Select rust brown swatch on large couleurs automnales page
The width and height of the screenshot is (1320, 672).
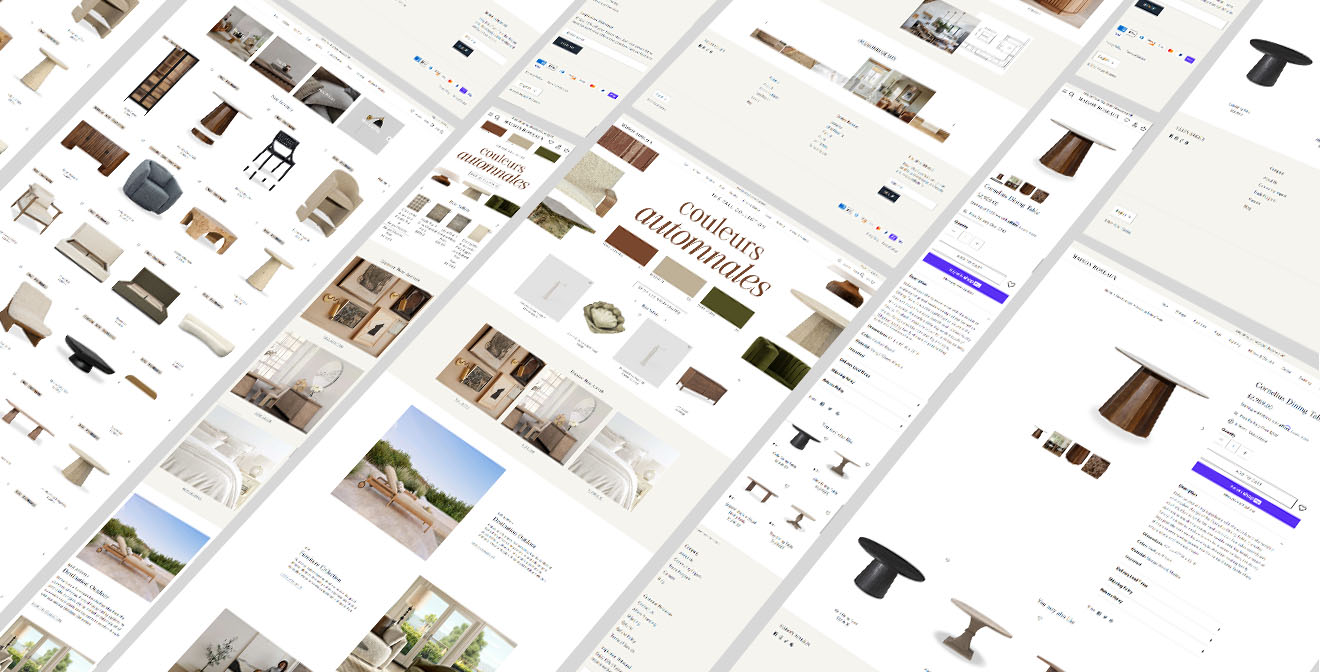click(630, 245)
